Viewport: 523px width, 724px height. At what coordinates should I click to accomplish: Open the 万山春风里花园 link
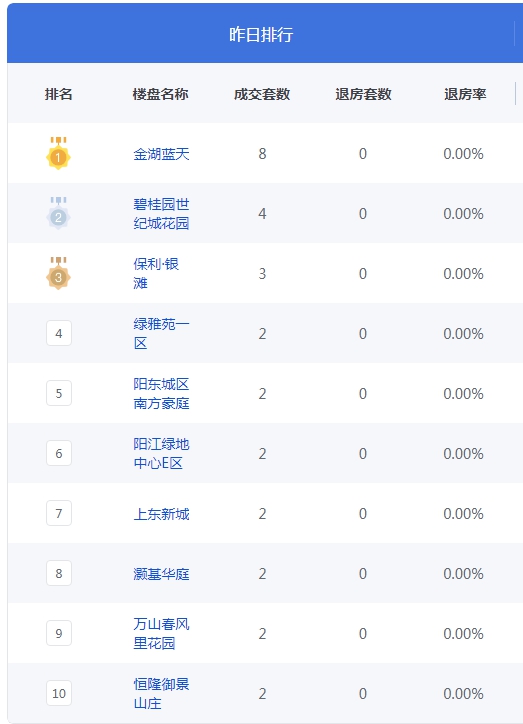(161, 634)
